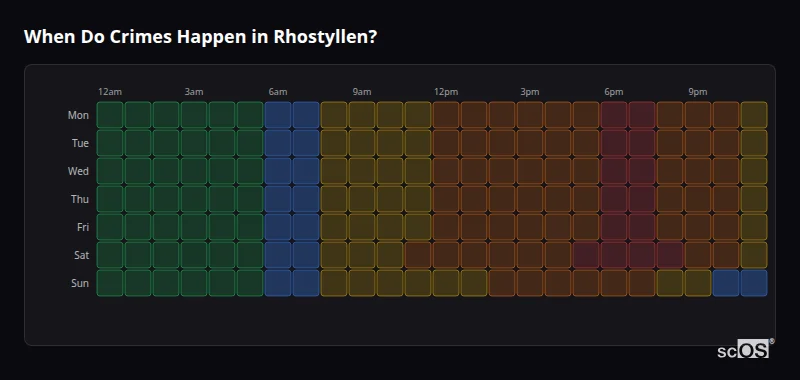Select the Tuesday 12pm orange cell
This screenshot has height=380, width=800.
pos(446,143)
